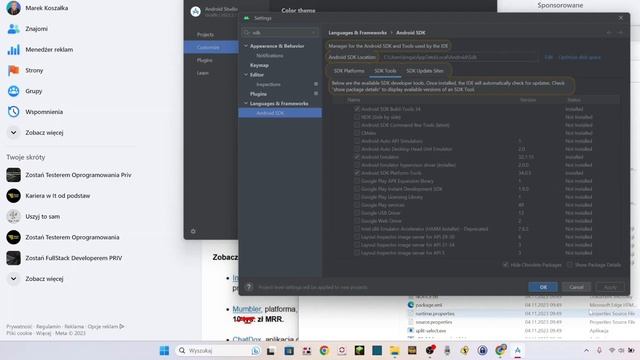Image resolution: width=640 pixels, height=360 pixels.
Task: Expand Zobacz więcej under Wspomnienia
Action: click(36, 133)
